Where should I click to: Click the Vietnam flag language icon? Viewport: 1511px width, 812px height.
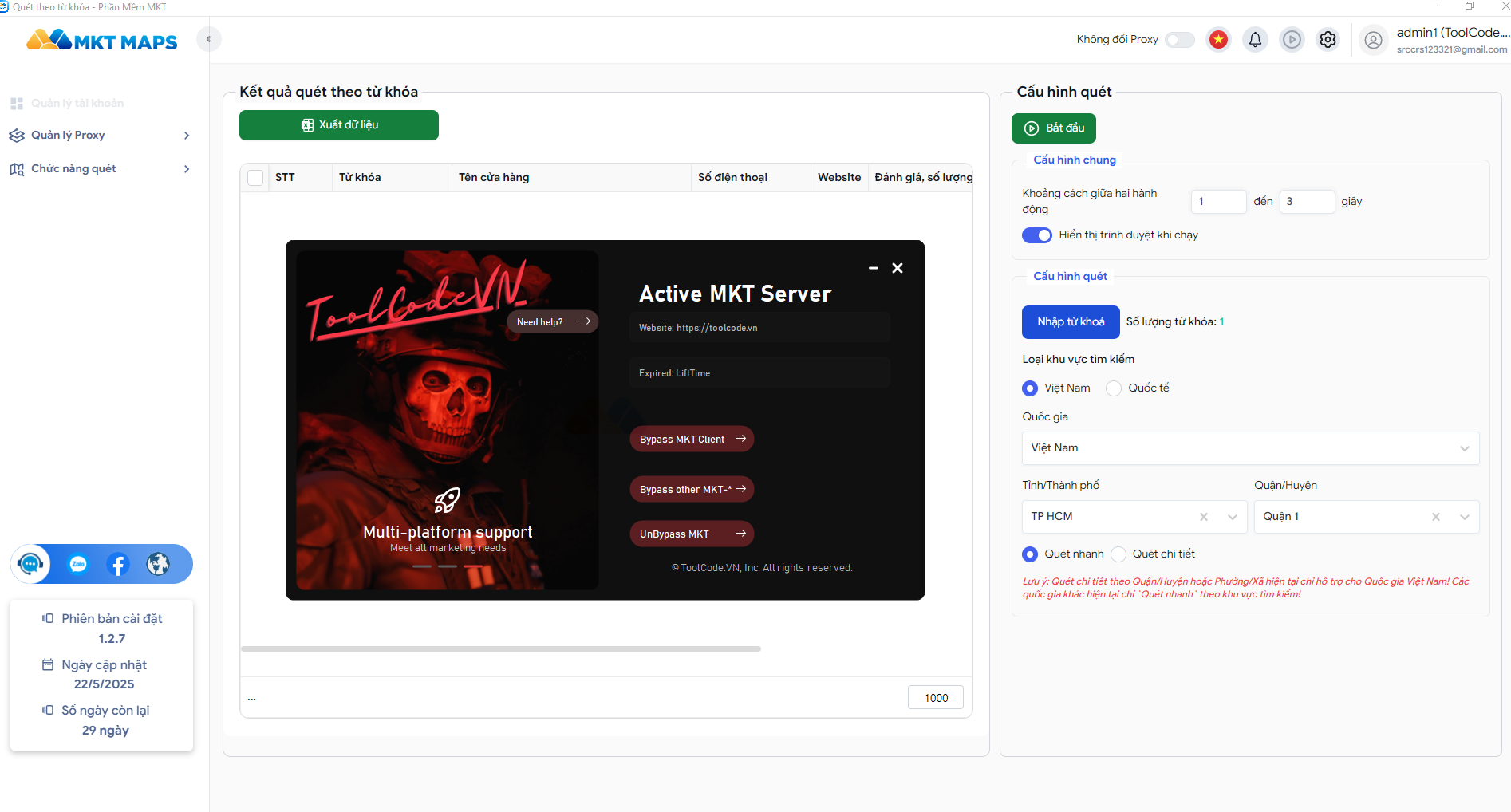coord(1218,39)
